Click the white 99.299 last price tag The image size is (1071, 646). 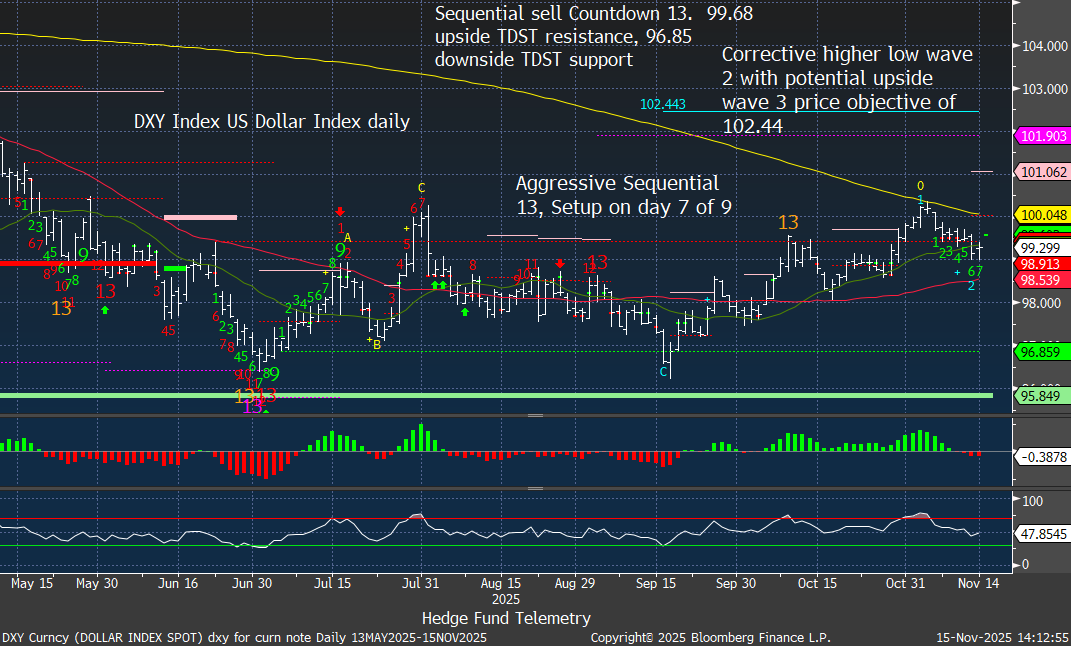click(x=1042, y=247)
